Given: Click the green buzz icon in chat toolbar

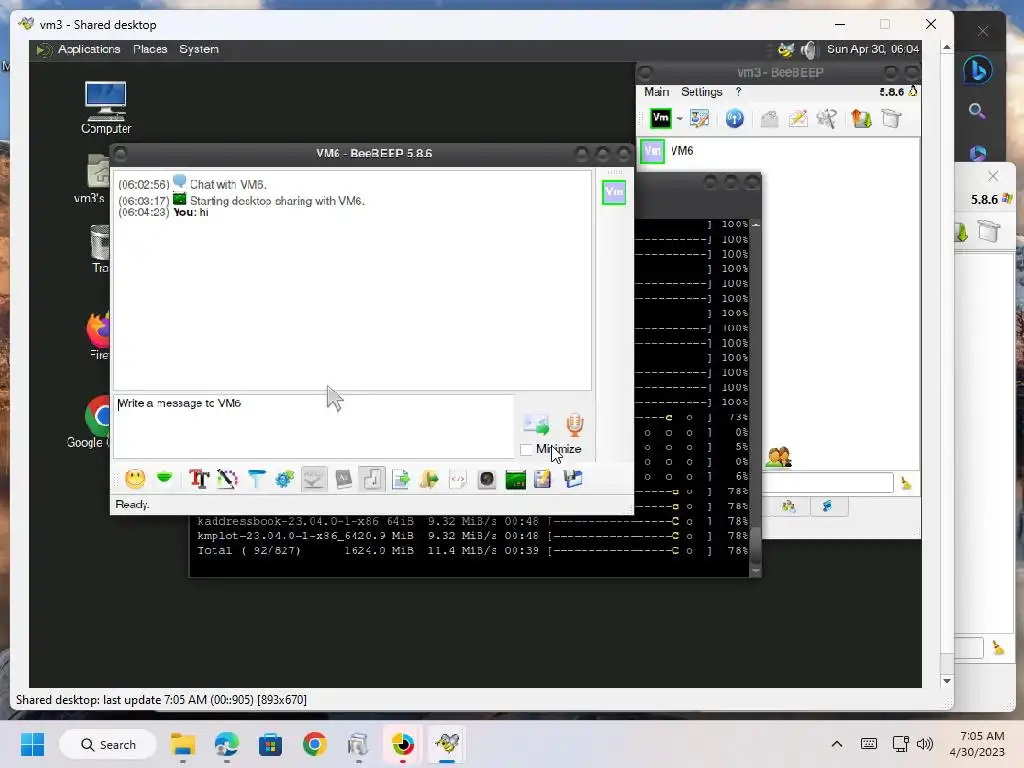Looking at the screenshot, I should pos(165,479).
